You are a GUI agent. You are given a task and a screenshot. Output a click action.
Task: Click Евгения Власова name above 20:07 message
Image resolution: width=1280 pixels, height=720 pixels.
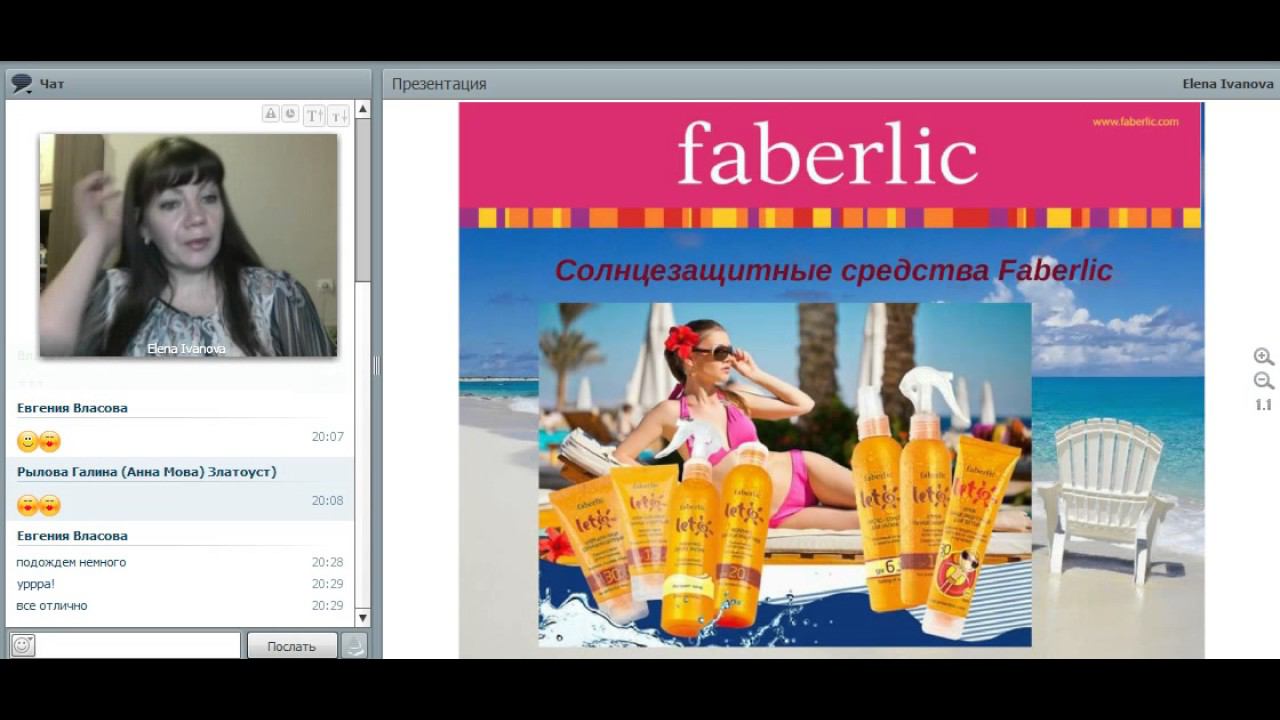coord(72,408)
